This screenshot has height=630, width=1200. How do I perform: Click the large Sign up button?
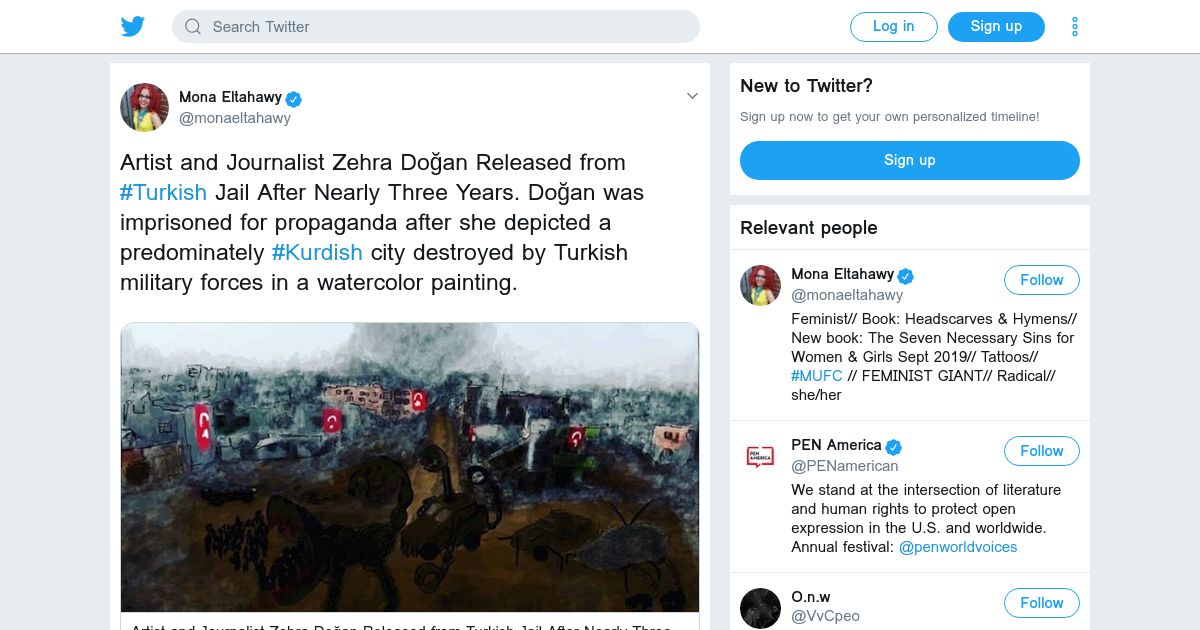point(909,160)
